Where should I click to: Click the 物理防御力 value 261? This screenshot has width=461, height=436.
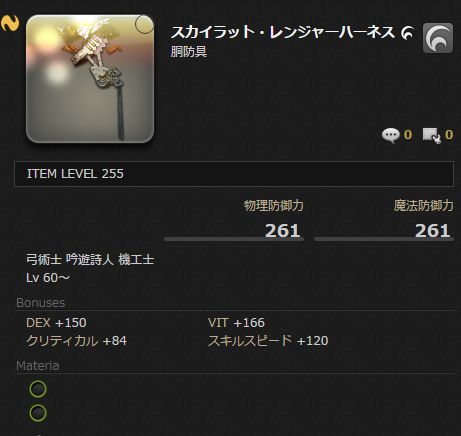click(283, 231)
